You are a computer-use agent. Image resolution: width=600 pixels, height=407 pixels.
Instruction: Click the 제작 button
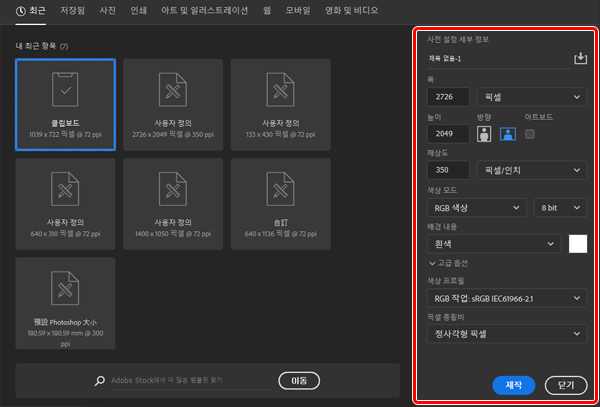click(514, 384)
